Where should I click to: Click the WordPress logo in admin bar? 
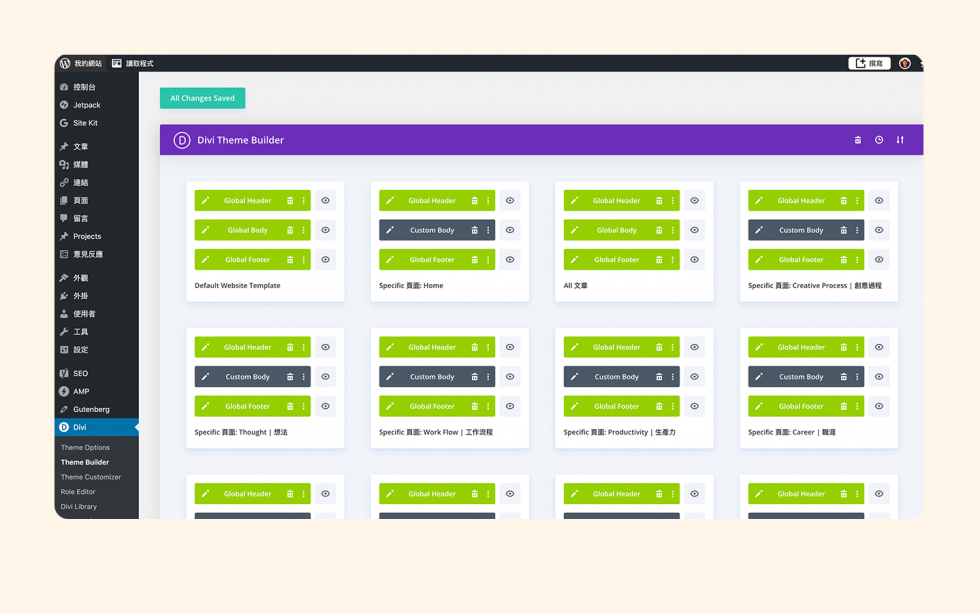click(x=65, y=63)
